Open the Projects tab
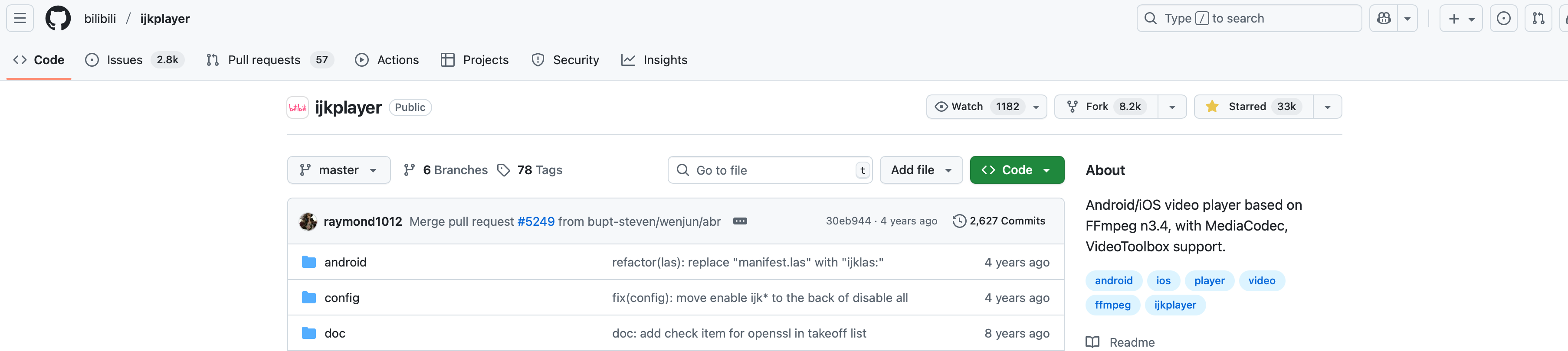1568x351 pixels. point(475,60)
